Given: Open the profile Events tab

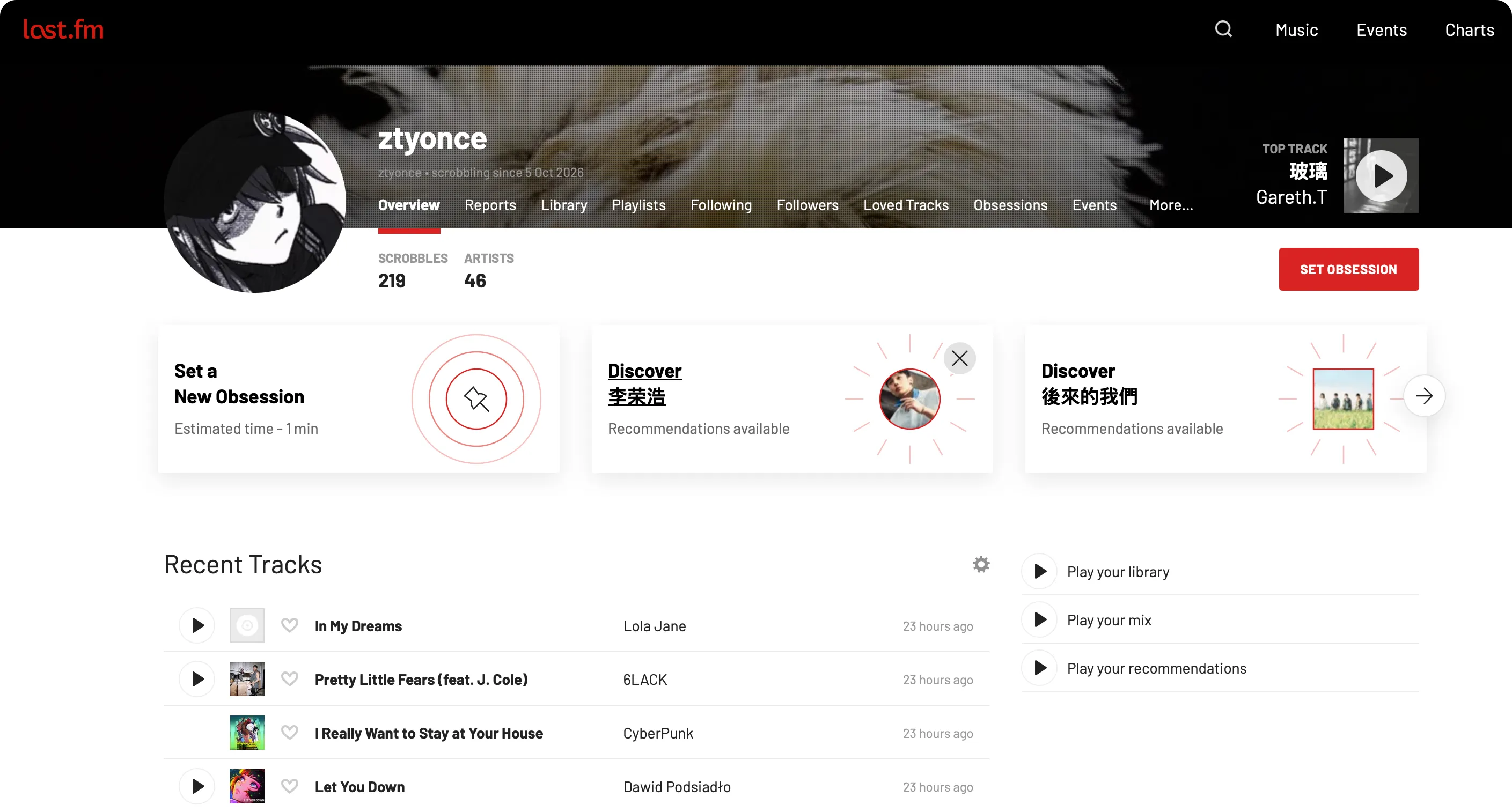Looking at the screenshot, I should 1094,205.
